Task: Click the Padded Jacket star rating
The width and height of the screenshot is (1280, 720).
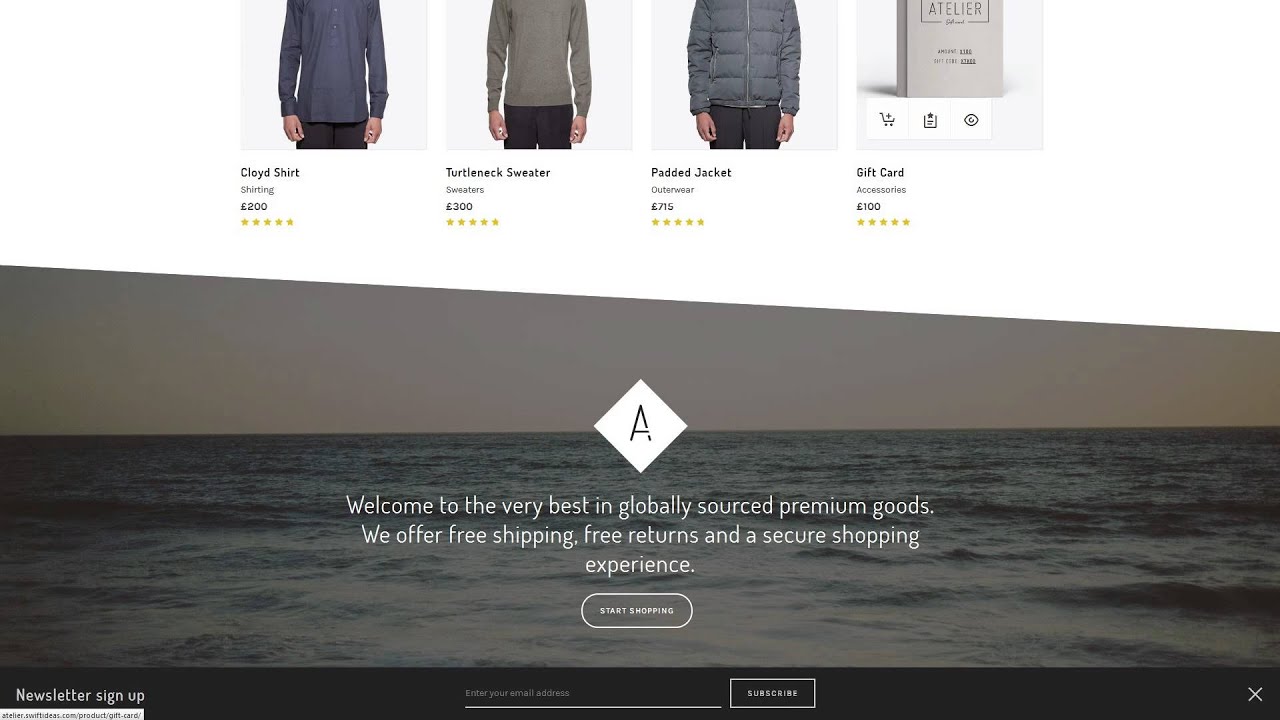Action: (x=678, y=222)
